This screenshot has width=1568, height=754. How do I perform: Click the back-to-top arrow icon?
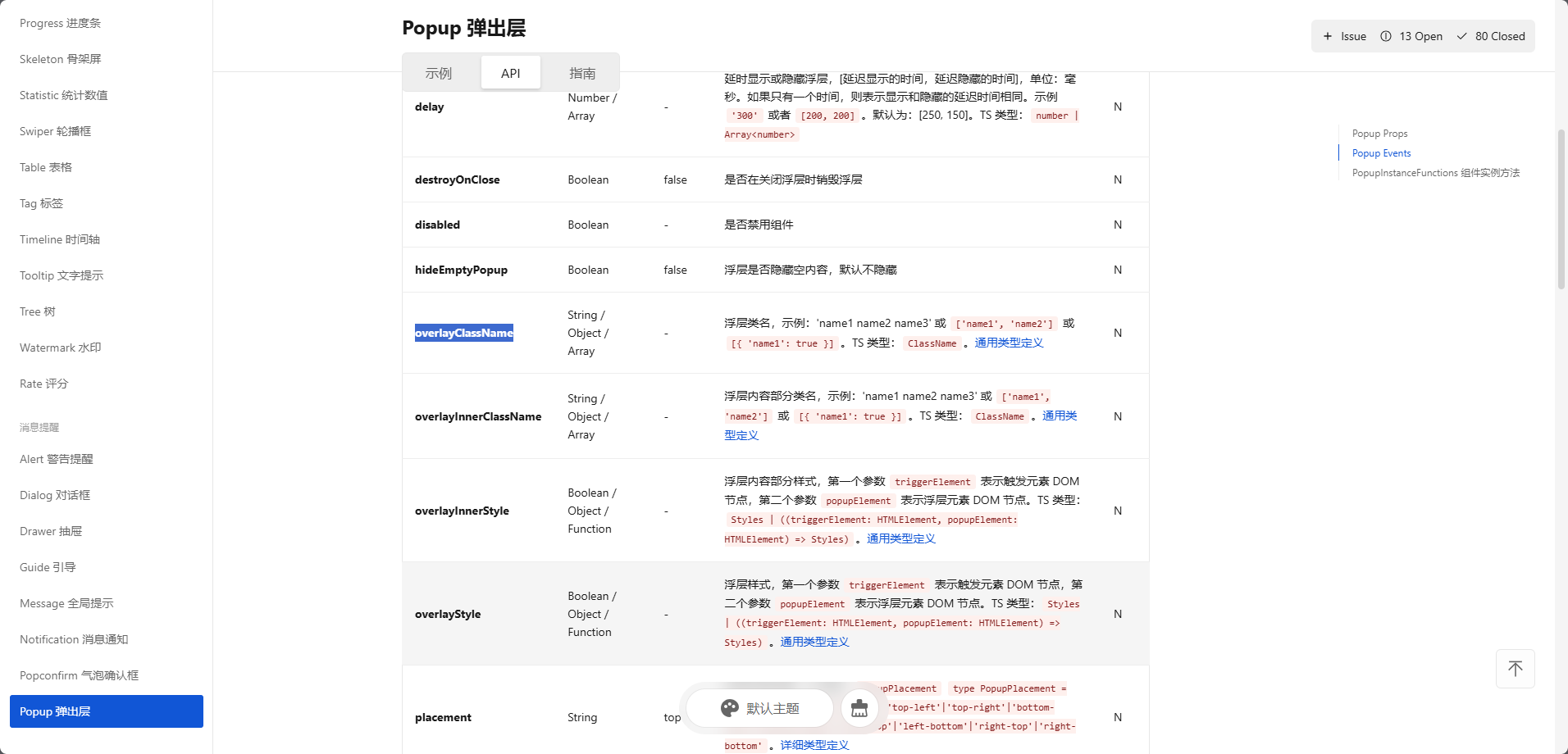(1516, 669)
